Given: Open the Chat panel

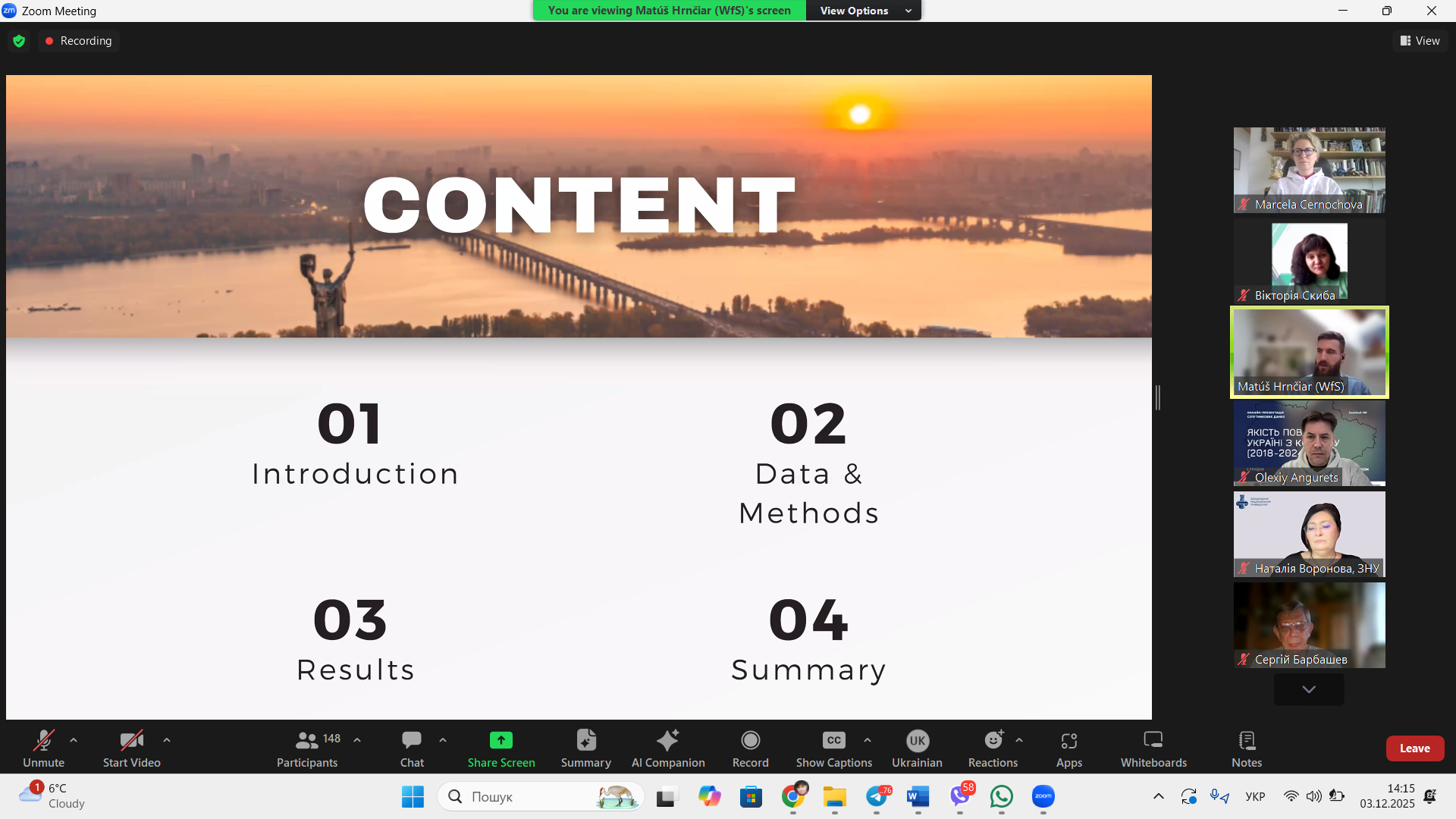Looking at the screenshot, I should click(x=412, y=747).
